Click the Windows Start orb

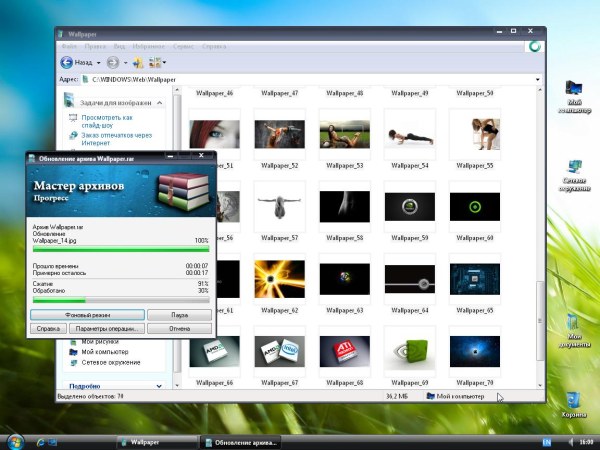[x=16, y=441]
